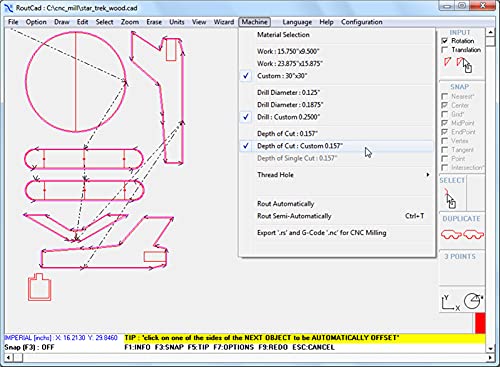Toggle the Rotation checkbox

pos(445,41)
